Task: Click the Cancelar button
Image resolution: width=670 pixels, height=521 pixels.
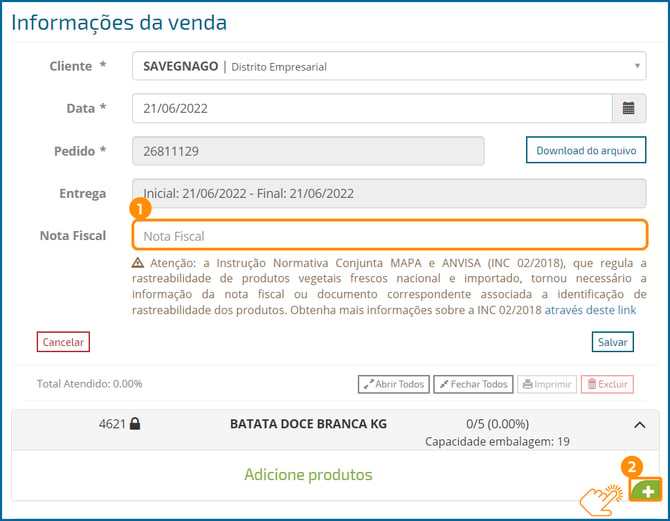Action: pos(63,342)
